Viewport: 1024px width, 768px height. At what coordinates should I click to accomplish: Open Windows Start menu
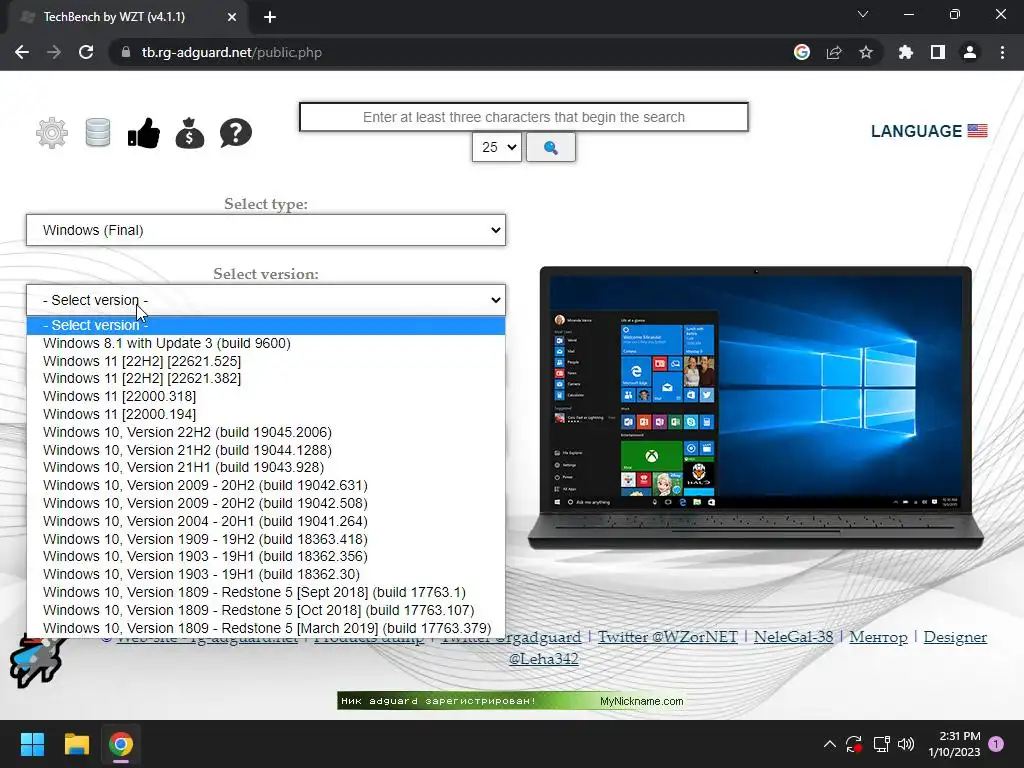point(32,744)
